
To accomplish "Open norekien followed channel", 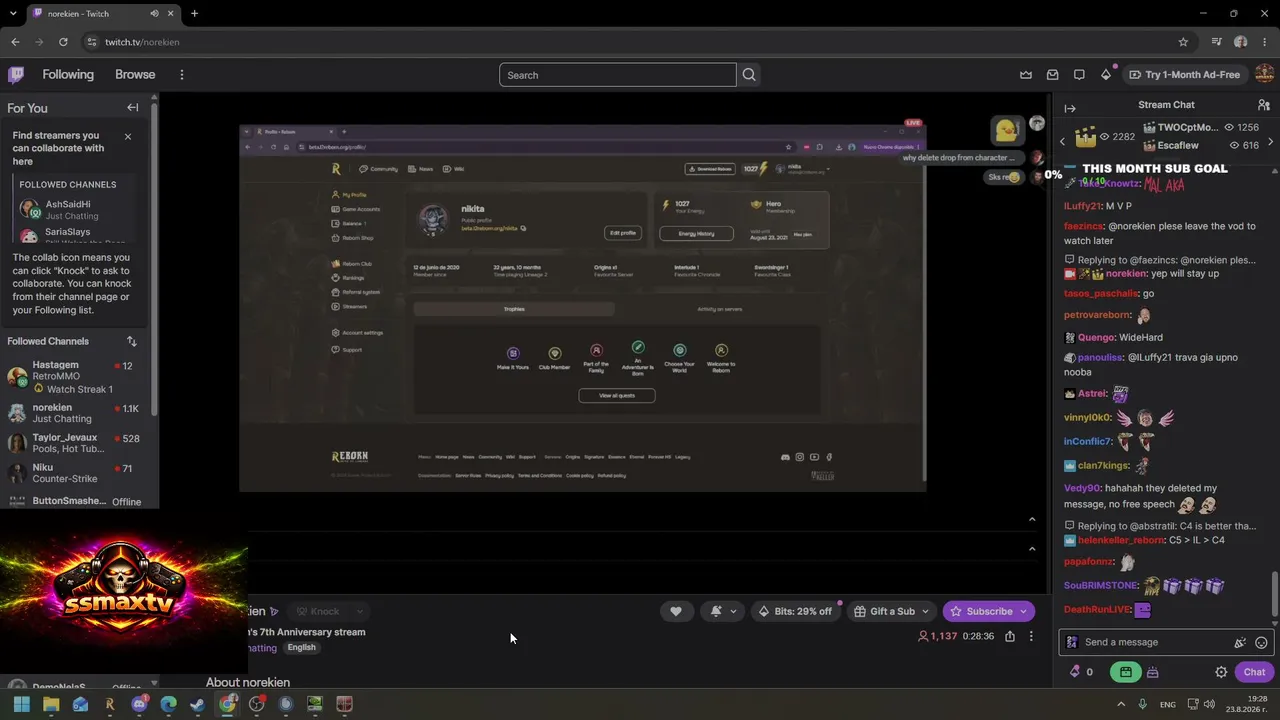I will point(74,413).
